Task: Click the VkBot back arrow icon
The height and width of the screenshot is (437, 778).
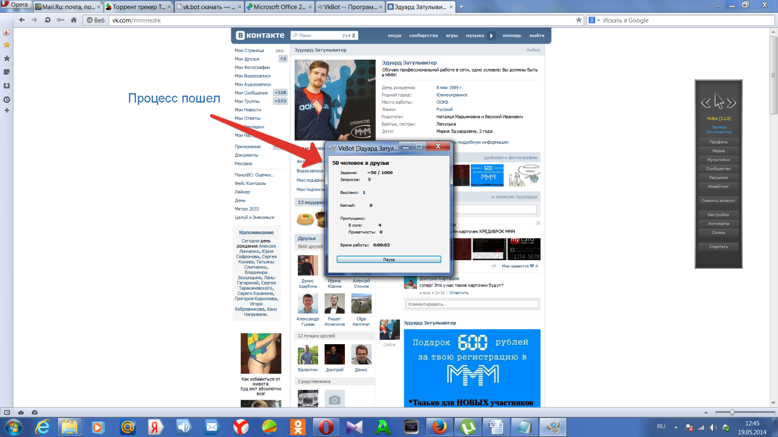Action: pyautogui.click(x=705, y=103)
